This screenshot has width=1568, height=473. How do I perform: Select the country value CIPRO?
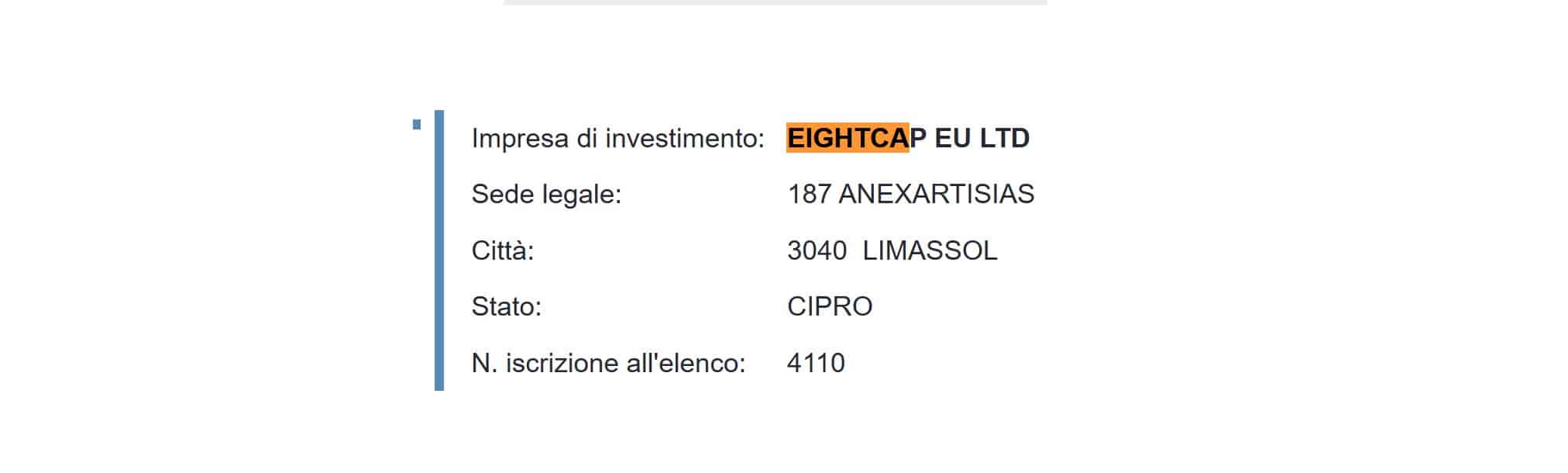[830, 306]
